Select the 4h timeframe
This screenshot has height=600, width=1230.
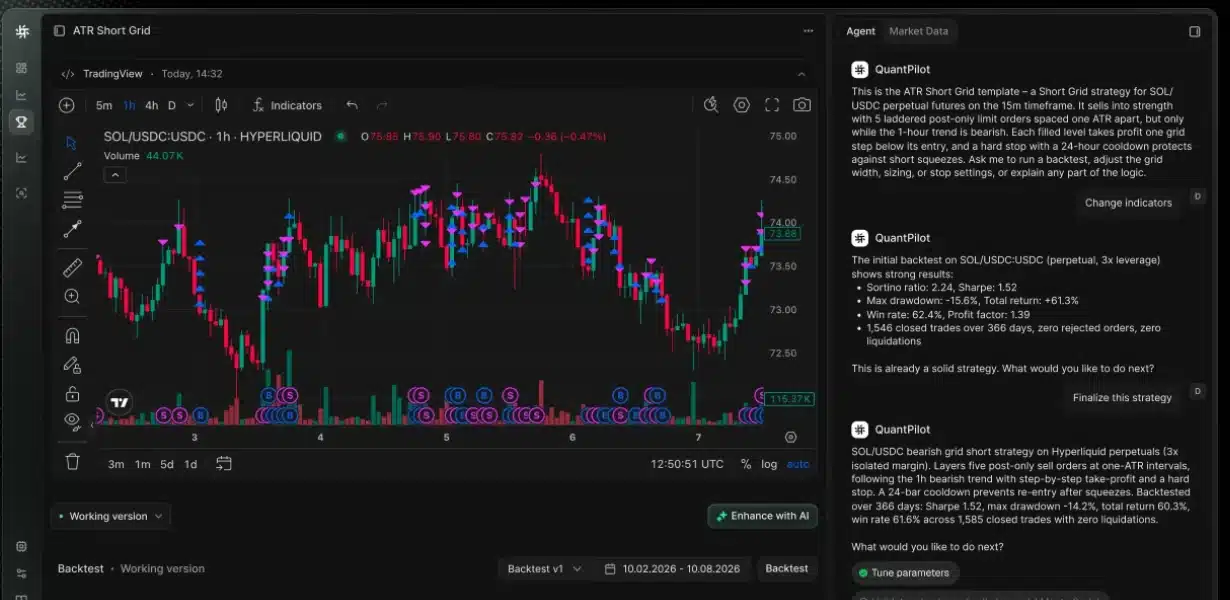pyautogui.click(x=151, y=105)
